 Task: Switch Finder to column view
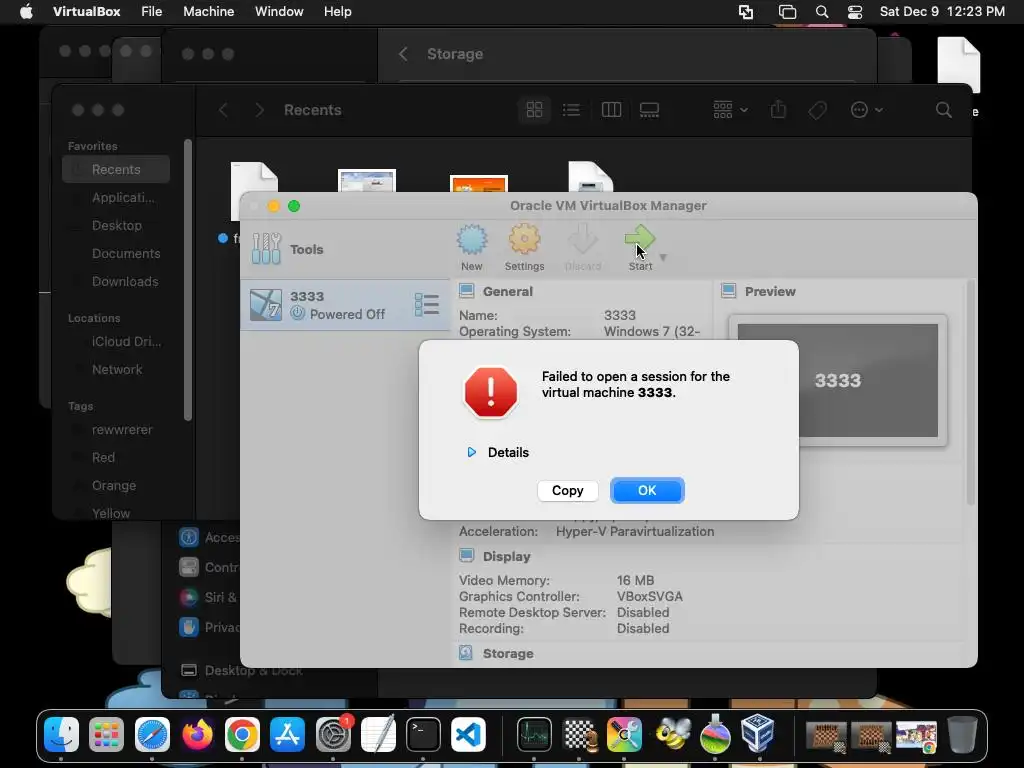pos(611,110)
